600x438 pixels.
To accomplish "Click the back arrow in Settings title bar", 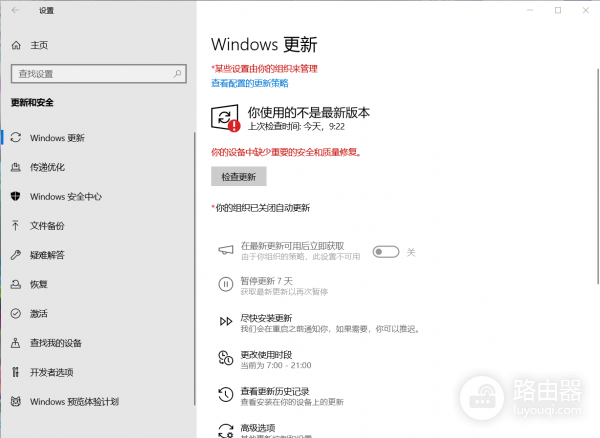I will coord(16,10).
